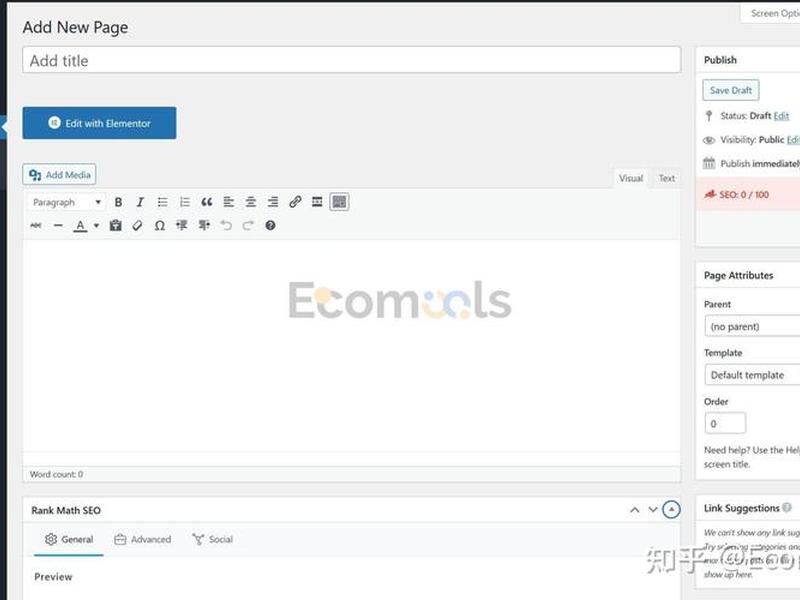Image resolution: width=800 pixels, height=600 pixels.
Task: Open keyboard shortcuts help icon
Action: [270, 226]
